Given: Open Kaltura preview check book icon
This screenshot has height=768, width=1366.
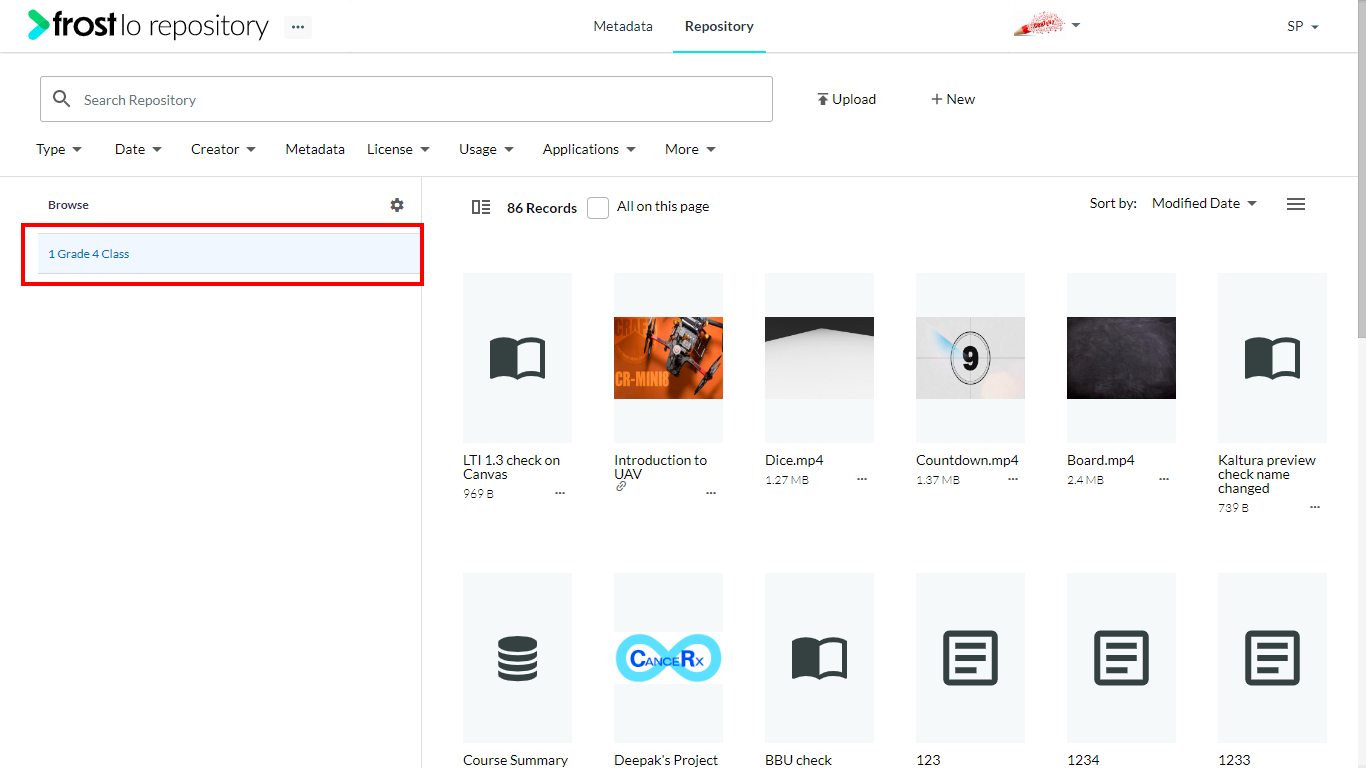Looking at the screenshot, I should pos(1272,358).
